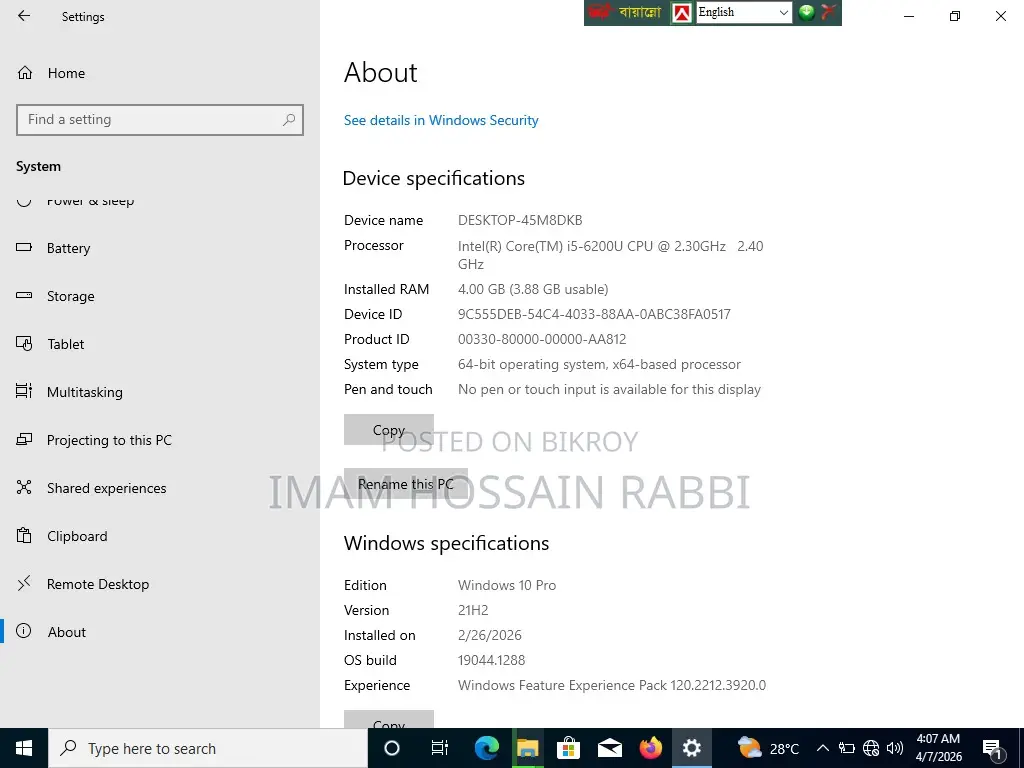The width and height of the screenshot is (1024, 768).
Task: Select the Device ID value text
Action: coord(594,315)
